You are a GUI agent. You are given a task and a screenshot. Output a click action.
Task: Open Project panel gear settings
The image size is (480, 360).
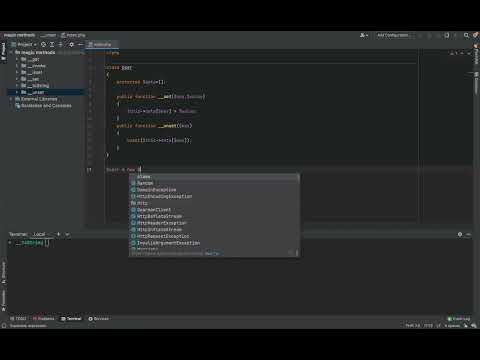pyautogui.click(x=71, y=44)
